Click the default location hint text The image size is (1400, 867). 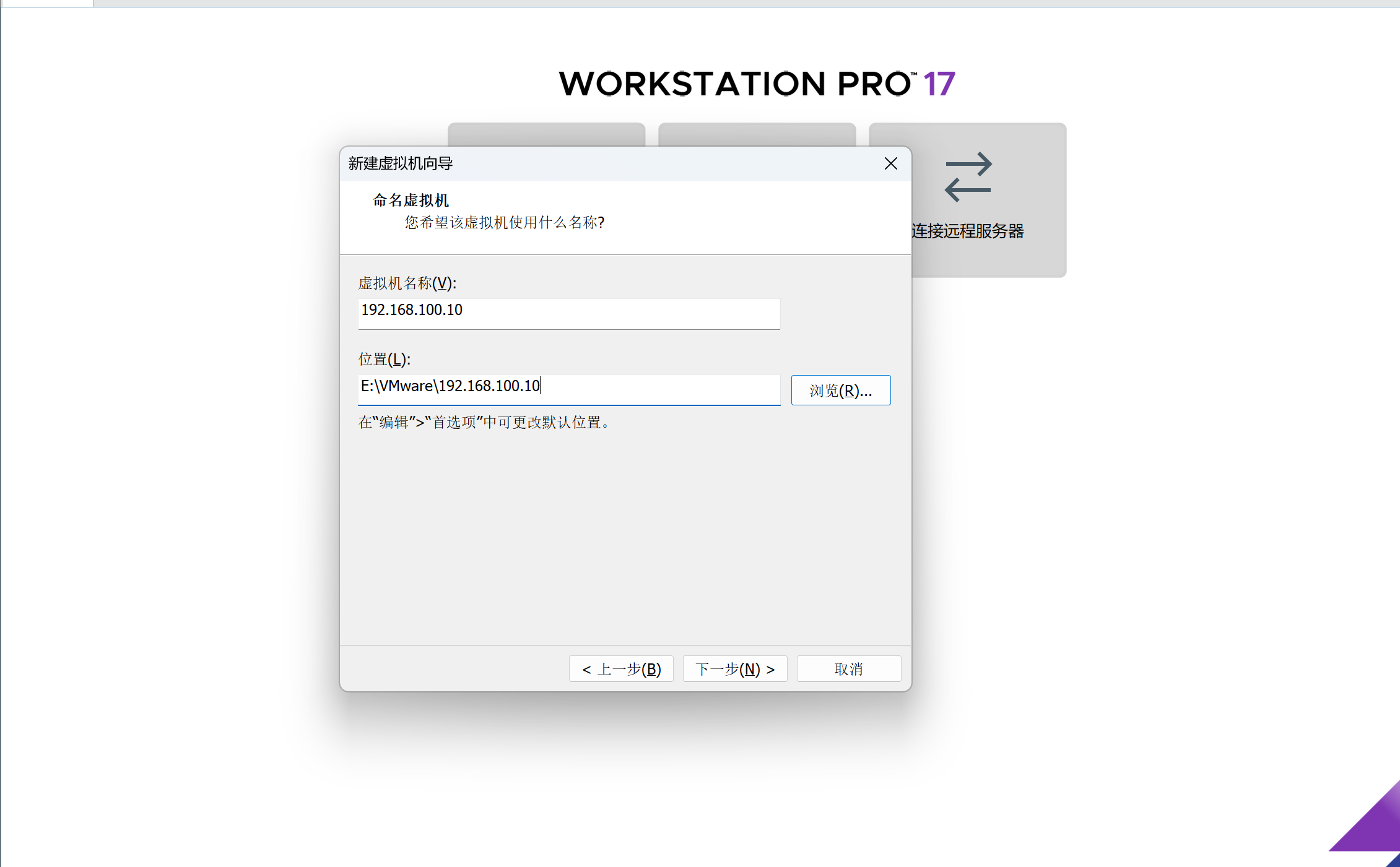point(484,422)
